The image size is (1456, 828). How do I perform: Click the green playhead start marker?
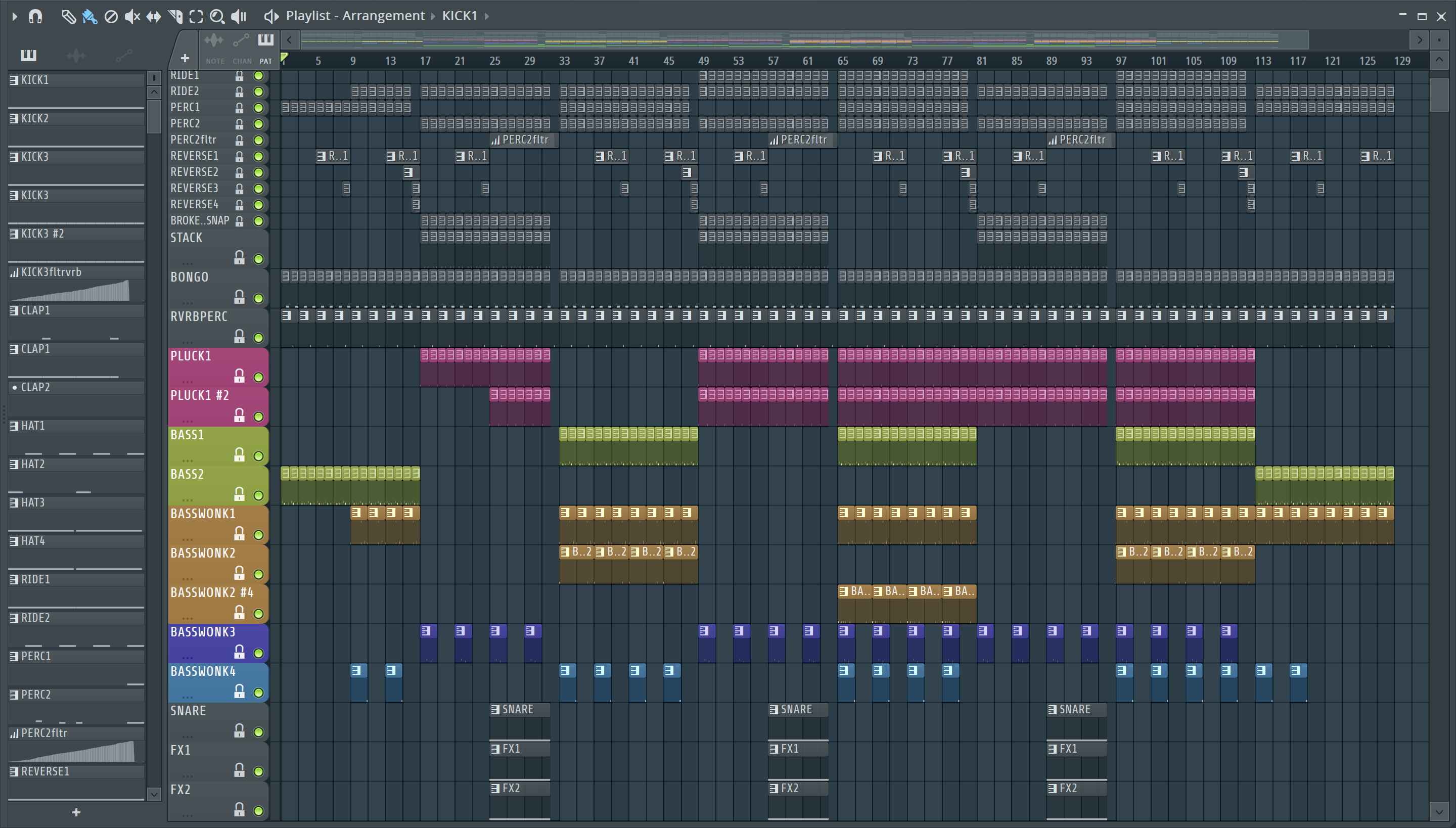(x=284, y=56)
